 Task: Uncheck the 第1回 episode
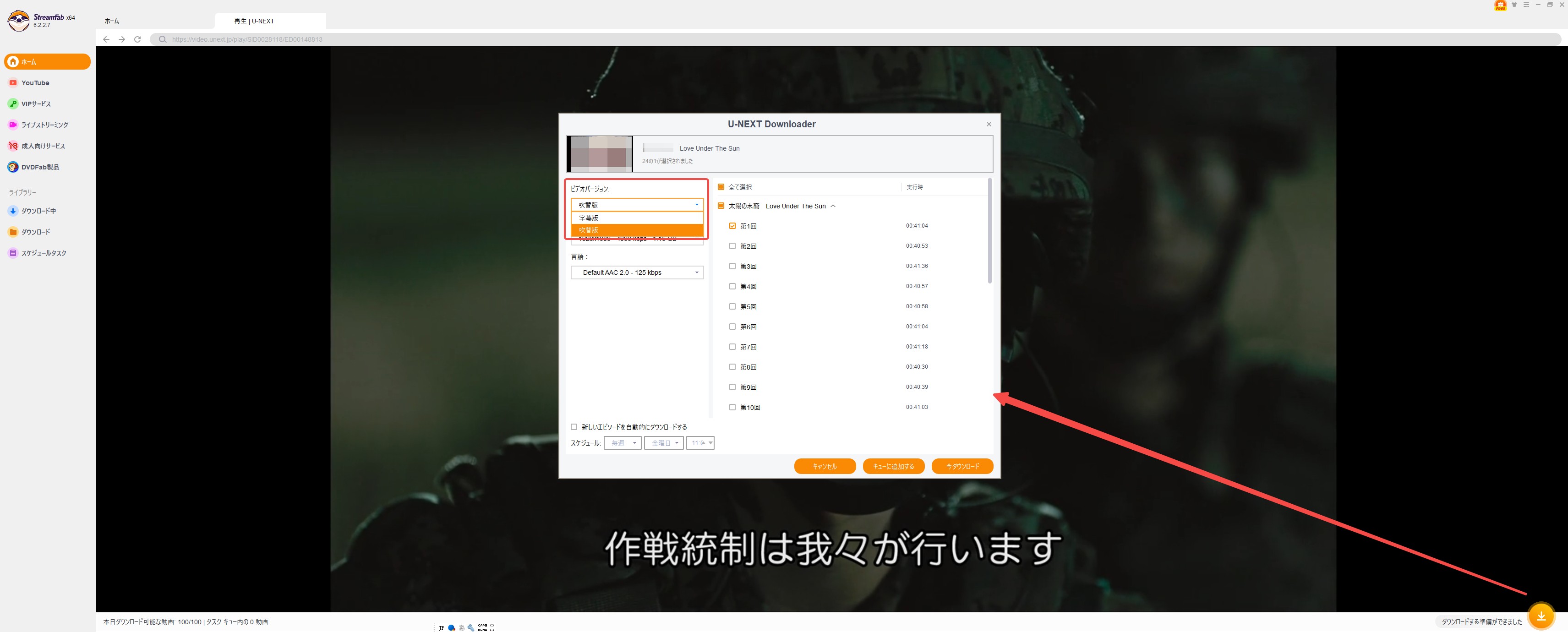coord(732,226)
